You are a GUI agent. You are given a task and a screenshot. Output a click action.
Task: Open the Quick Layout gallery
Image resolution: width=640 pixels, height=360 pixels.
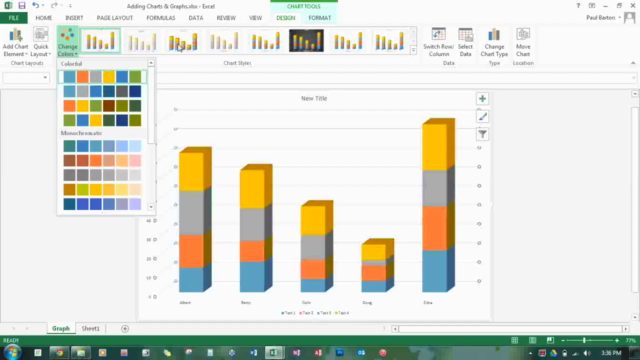pyautogui.click(x=41, y=42)
